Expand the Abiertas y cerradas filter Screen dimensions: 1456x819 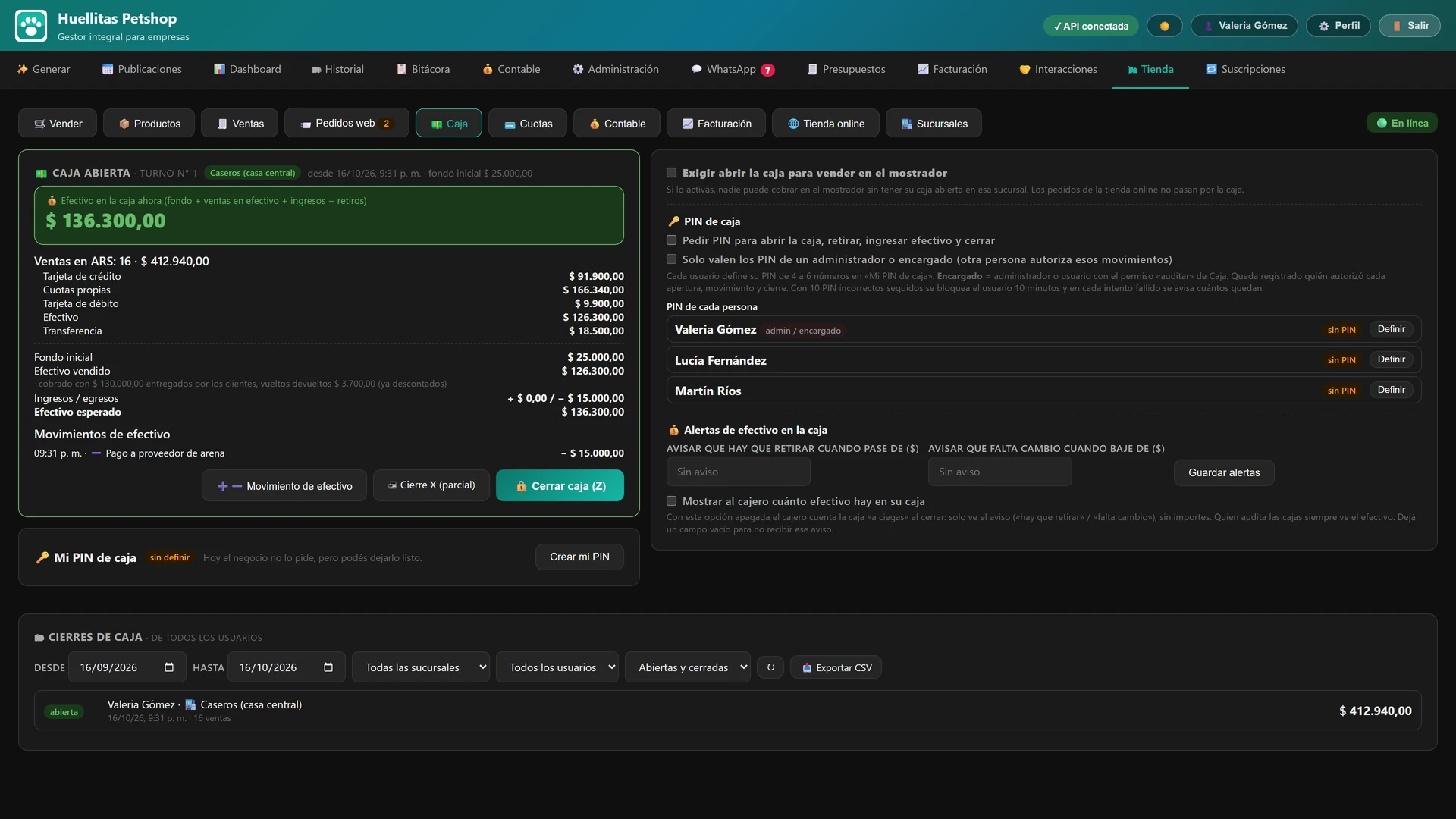(688, 667)
